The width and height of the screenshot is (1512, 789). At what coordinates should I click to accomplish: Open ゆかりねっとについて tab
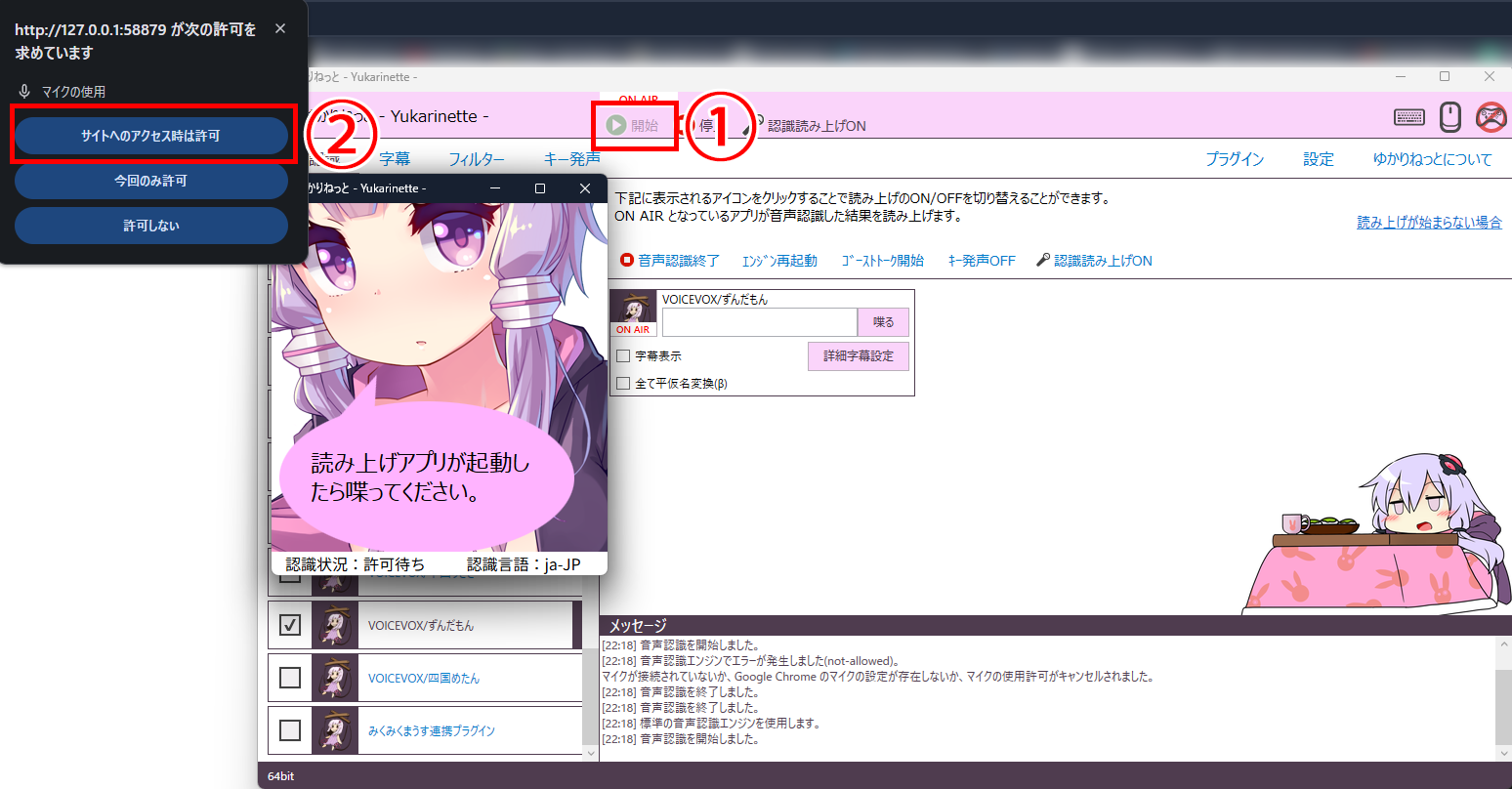1433,159
